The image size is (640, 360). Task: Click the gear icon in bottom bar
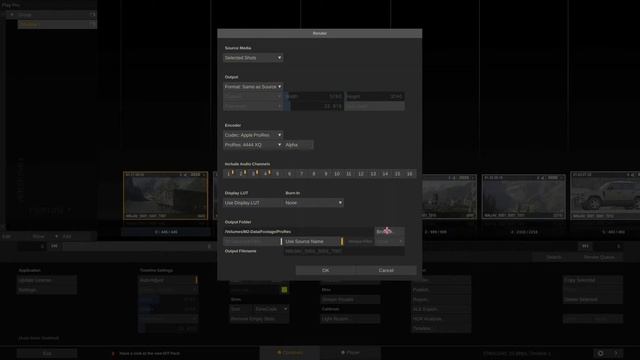(600, 353)
